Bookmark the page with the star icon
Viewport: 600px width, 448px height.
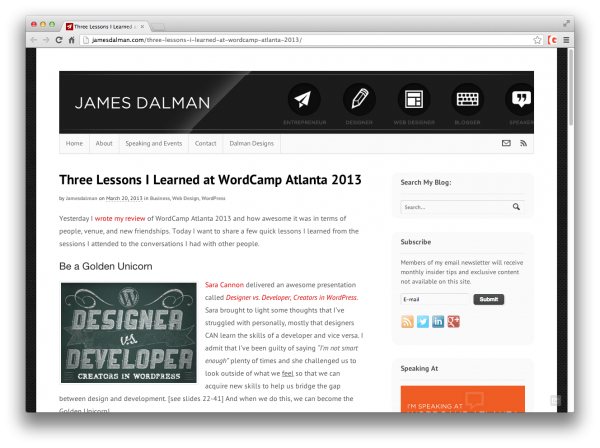pyautogui.click(x=537, y=40)
